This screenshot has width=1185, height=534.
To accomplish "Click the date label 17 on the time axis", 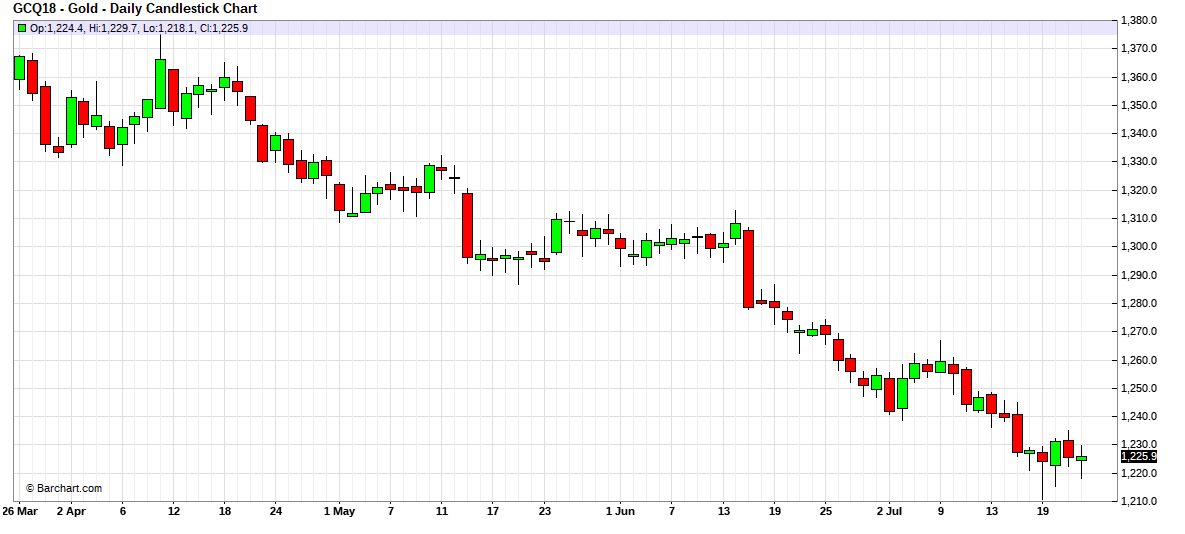I will [x=493, y=511].
